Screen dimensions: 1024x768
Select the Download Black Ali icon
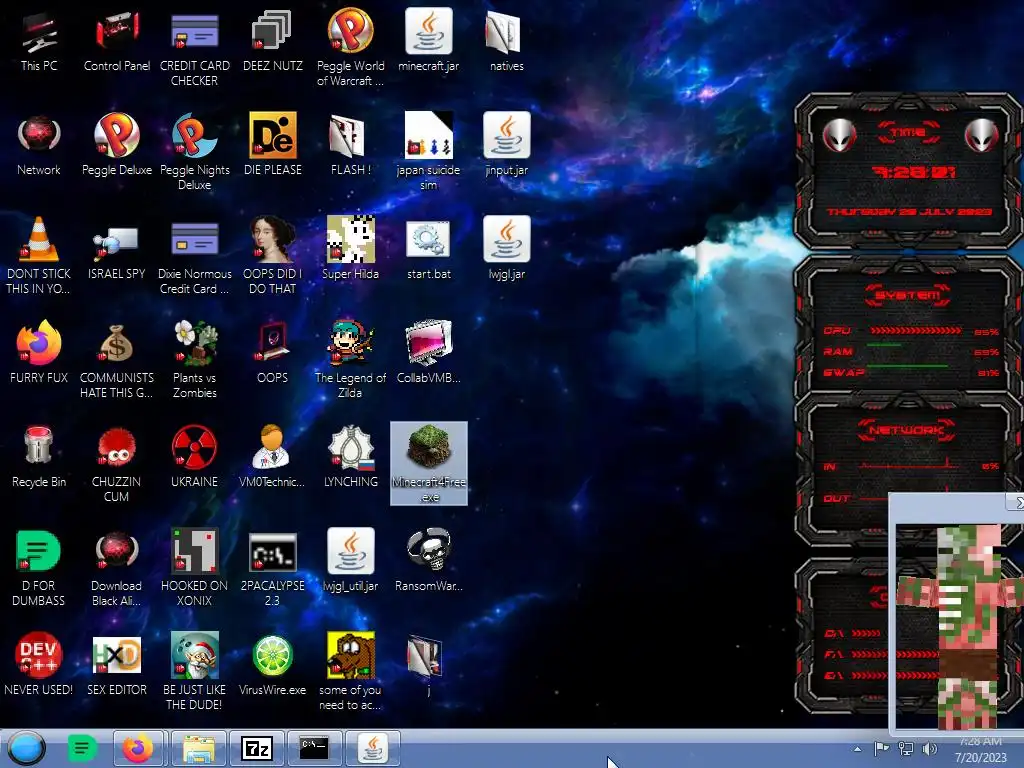[x=117, y=551]
